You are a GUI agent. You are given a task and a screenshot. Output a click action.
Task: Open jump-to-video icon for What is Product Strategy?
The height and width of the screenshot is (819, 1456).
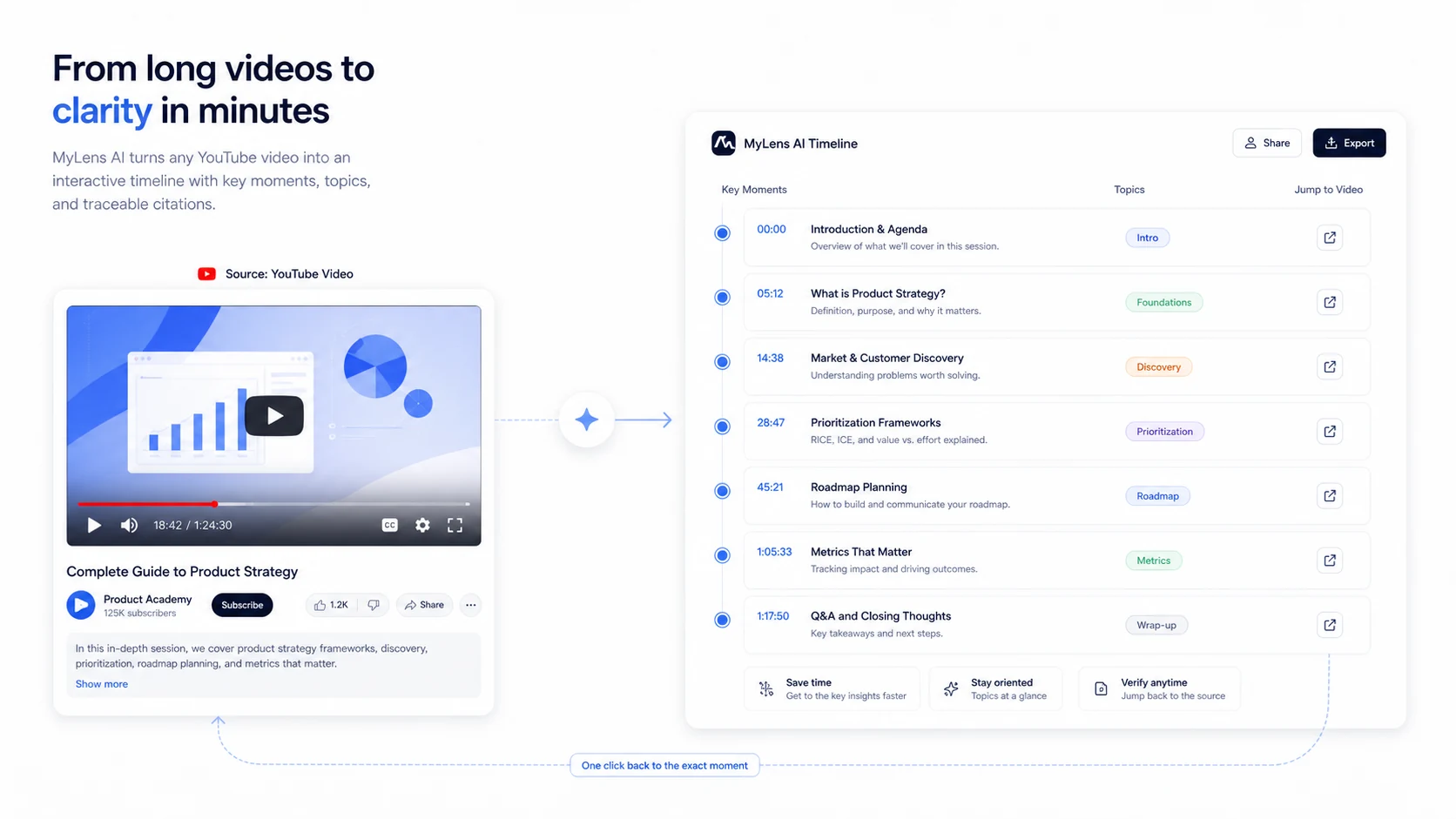click(x=1329, y=302)
